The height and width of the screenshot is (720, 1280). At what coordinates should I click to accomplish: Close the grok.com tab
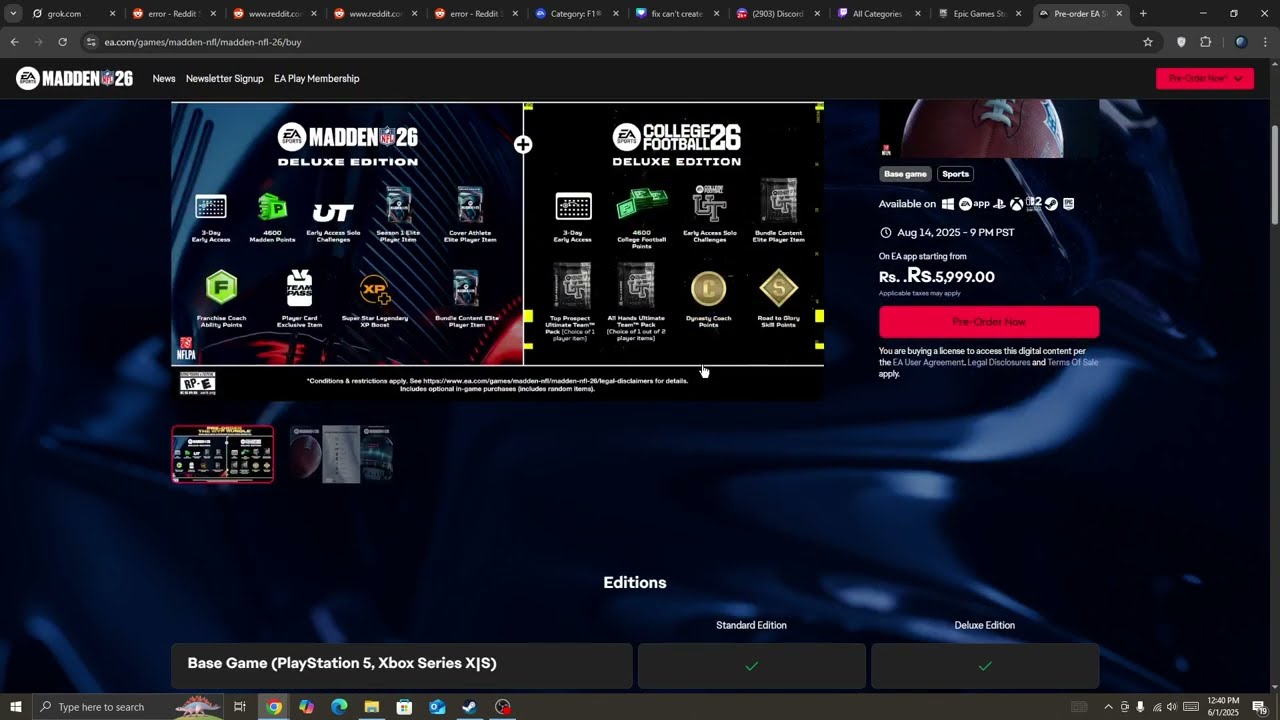112,14
